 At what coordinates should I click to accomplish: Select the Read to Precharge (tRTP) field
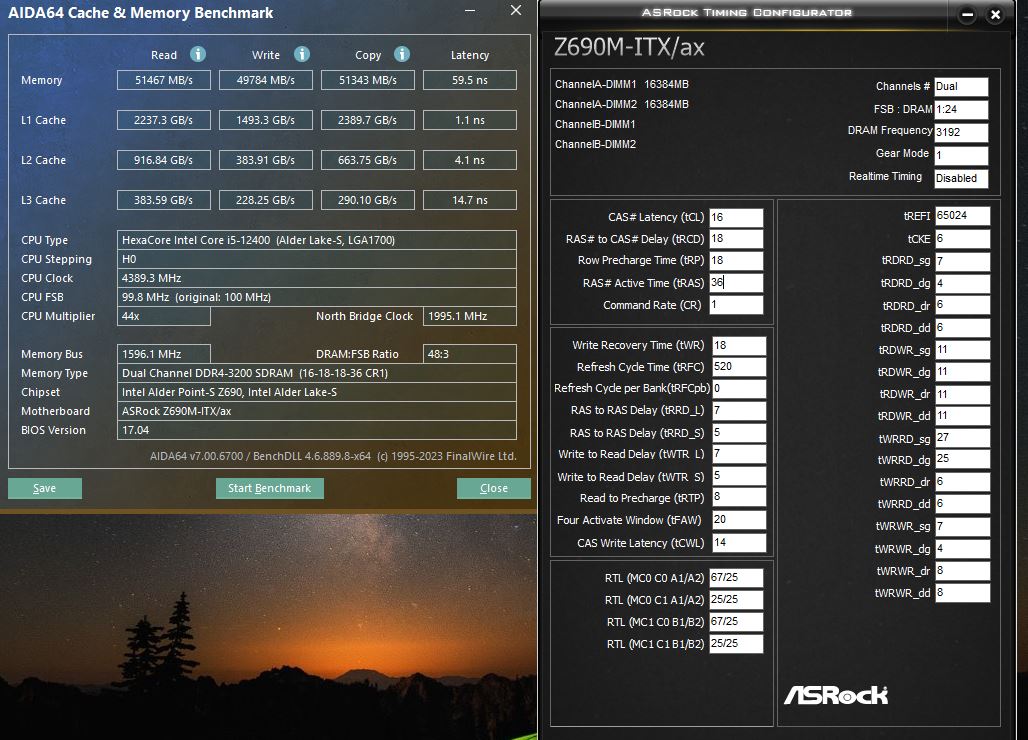pos(739,497)
